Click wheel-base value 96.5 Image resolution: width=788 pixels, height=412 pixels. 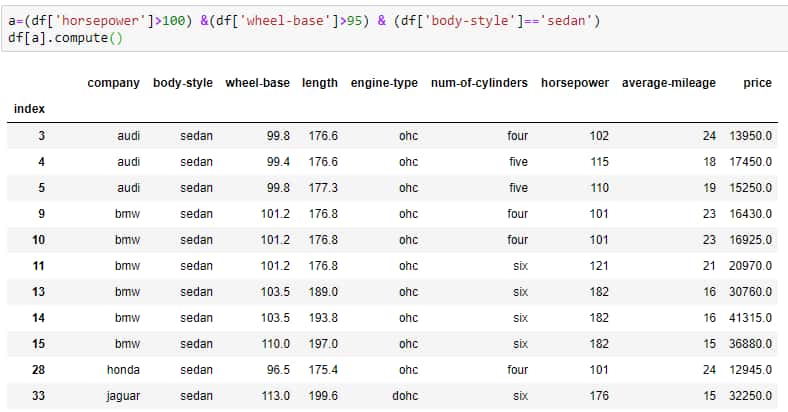pos(278,370)
